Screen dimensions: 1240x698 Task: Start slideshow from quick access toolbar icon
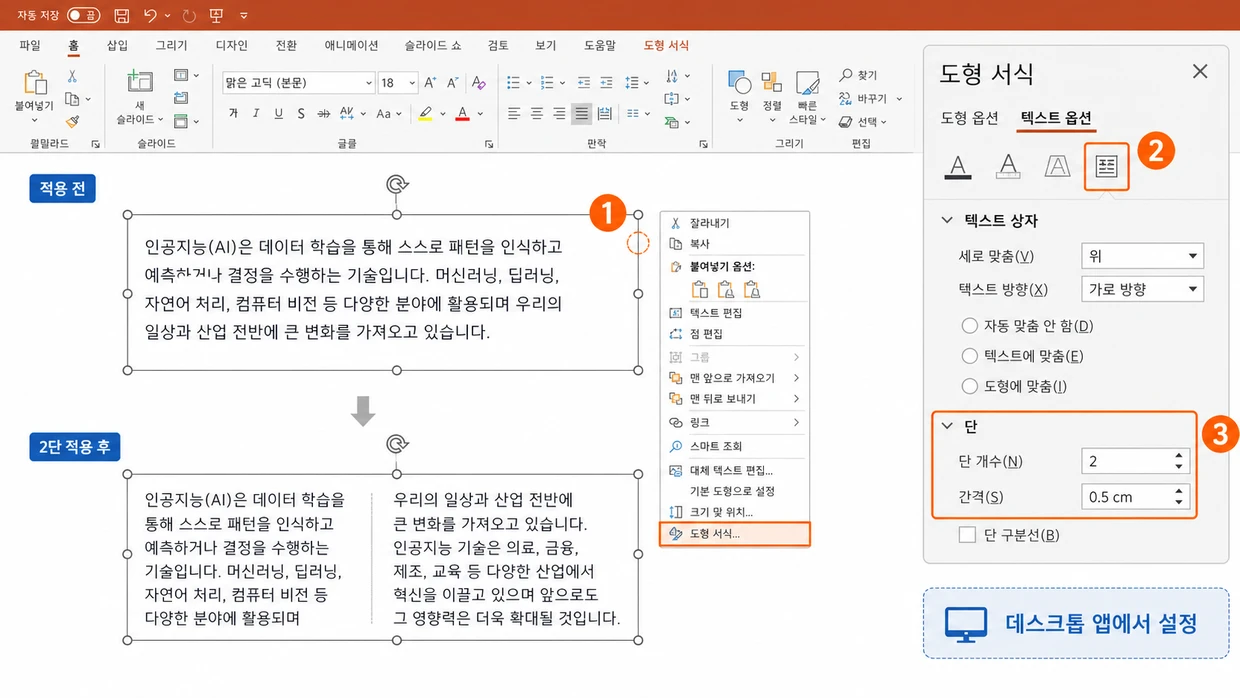(x=216, y=16)
